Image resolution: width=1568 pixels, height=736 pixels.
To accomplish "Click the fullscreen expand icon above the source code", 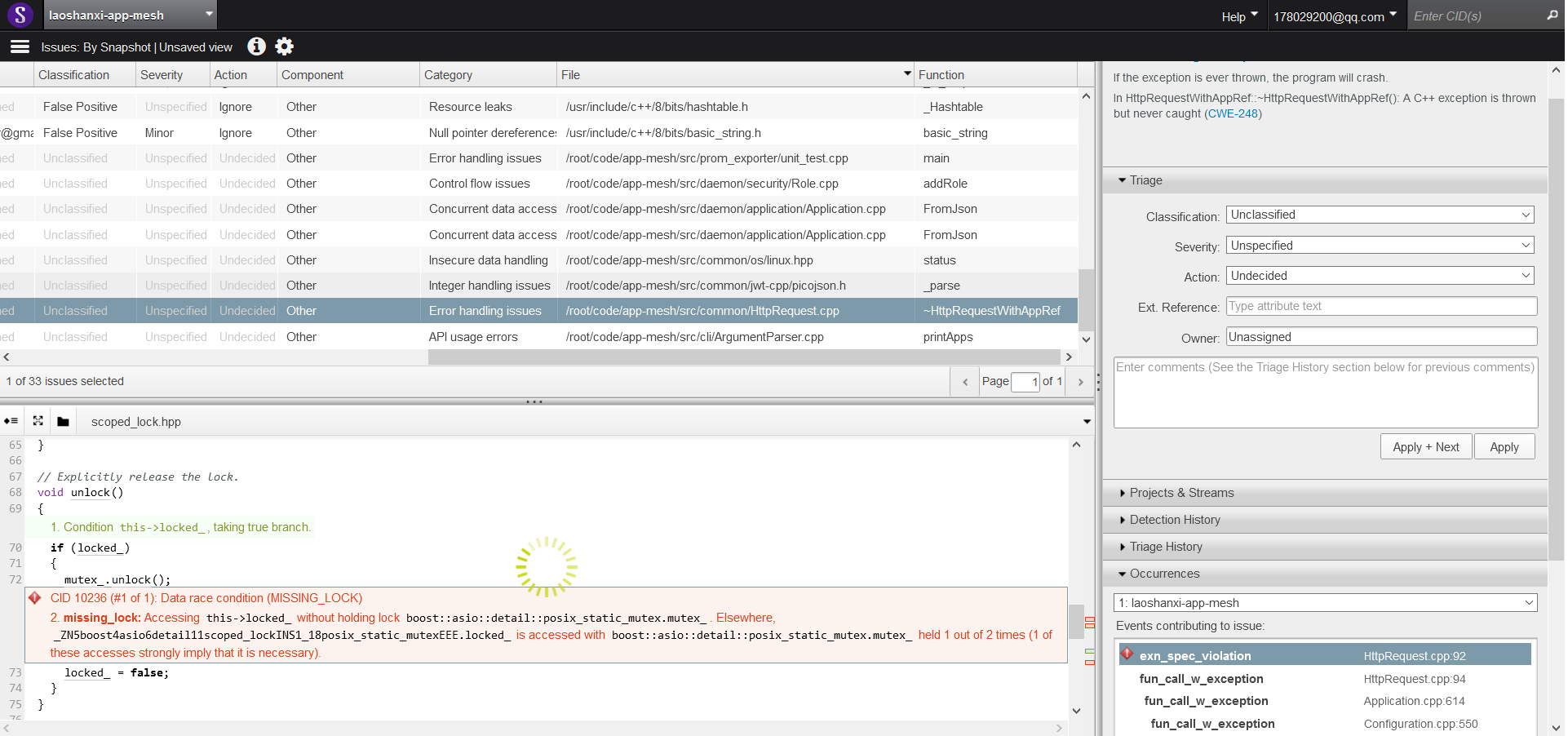I will click(38, 421).
